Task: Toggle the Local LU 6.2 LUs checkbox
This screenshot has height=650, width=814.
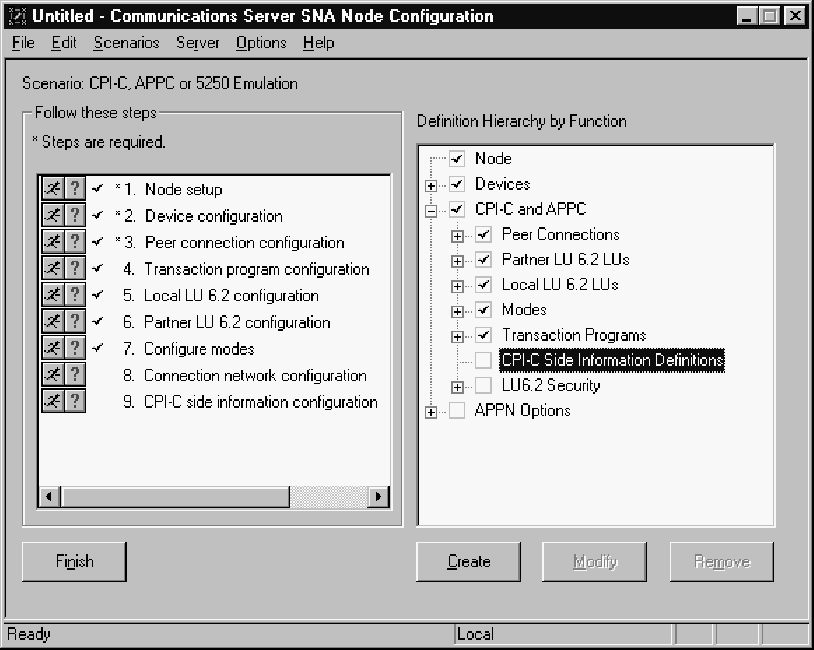Action: [483, 285]
